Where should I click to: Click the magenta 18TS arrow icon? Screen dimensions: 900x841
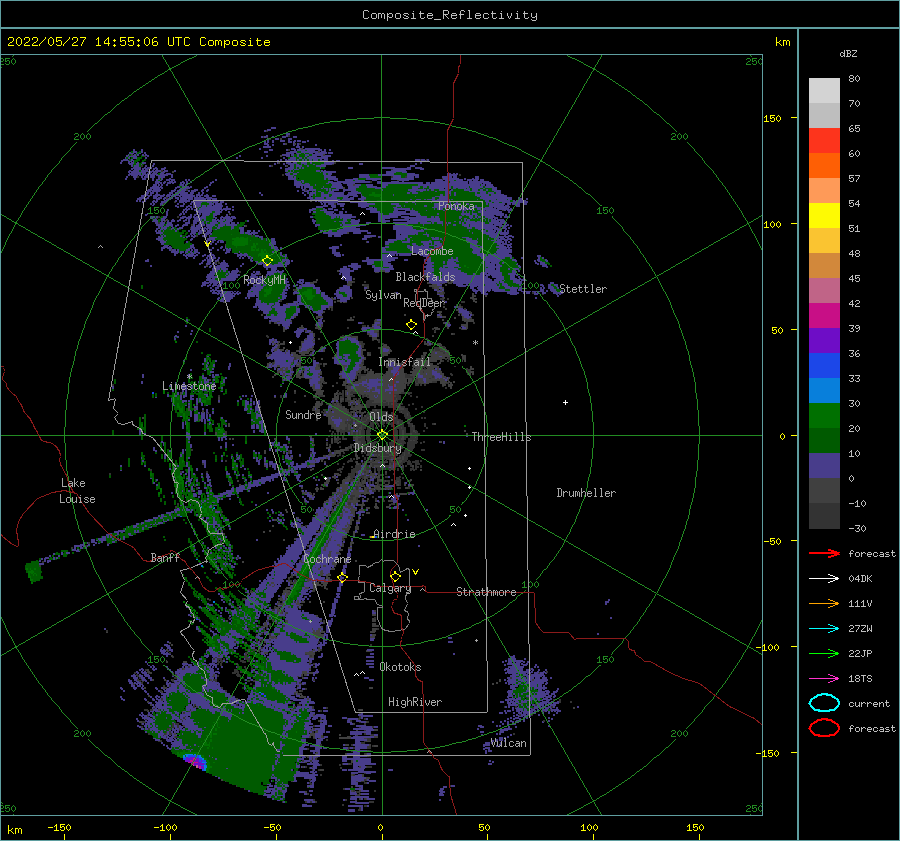pyautogui.click(x=824, y=679)
